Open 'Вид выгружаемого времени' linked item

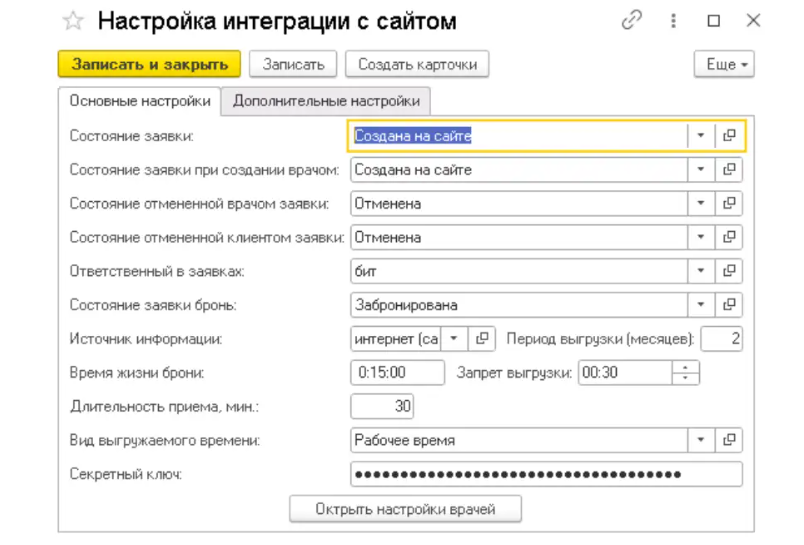(x=729, y=440)
